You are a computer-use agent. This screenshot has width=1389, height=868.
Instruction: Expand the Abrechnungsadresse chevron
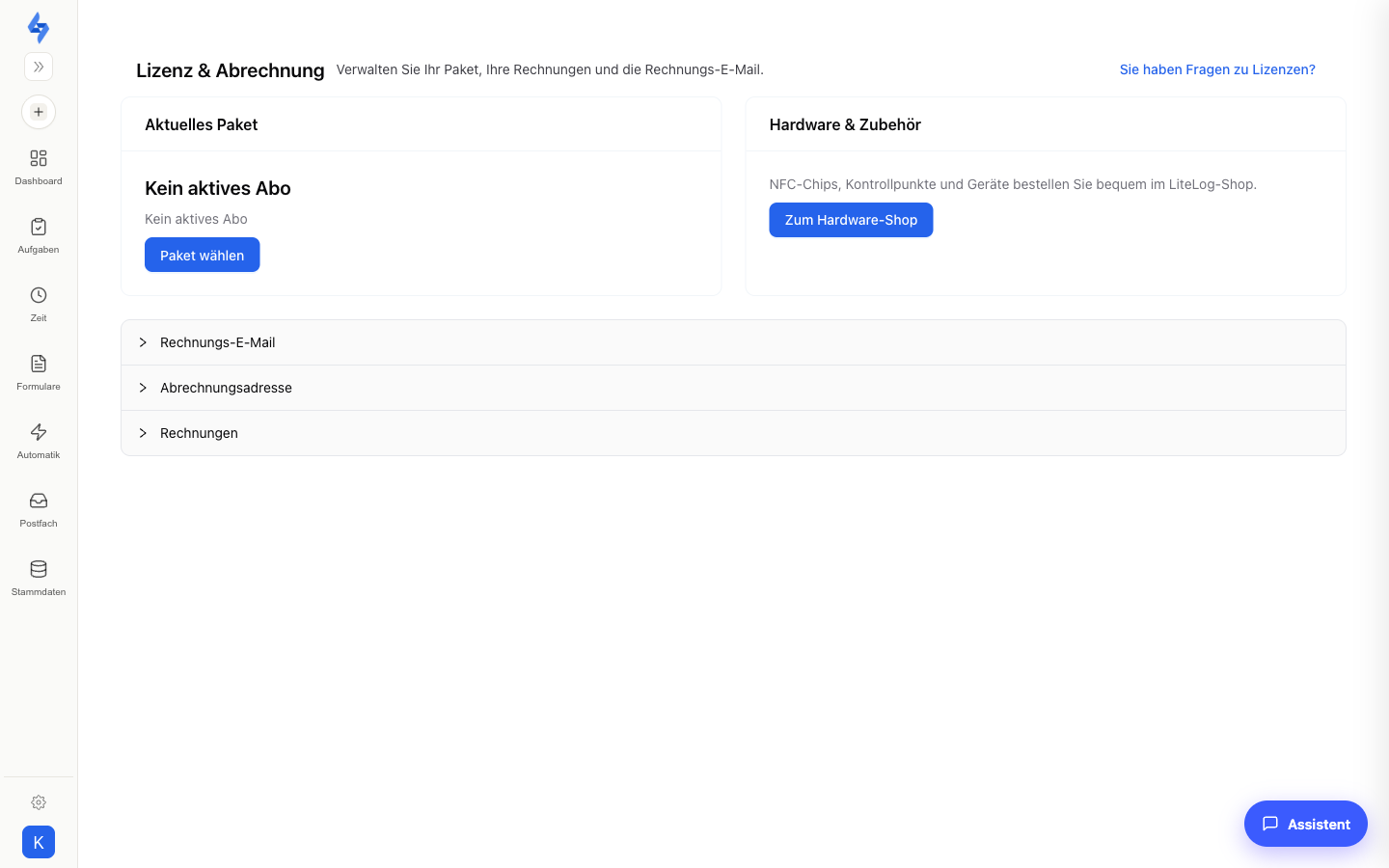coord(143,388)
